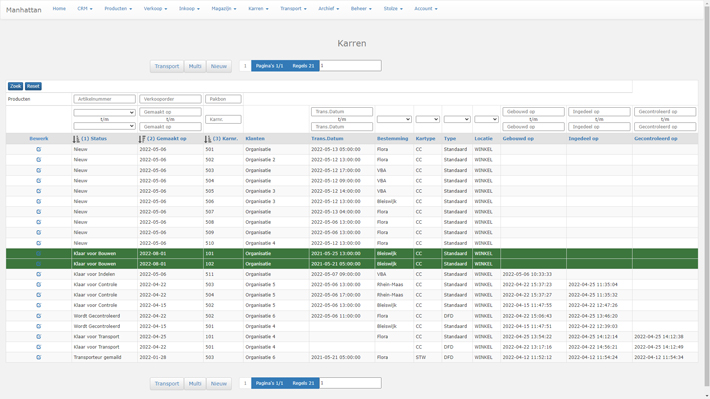Expand the Locatie filter dropdown
This screenshot has width=710, height=399.
coord(486,119)
